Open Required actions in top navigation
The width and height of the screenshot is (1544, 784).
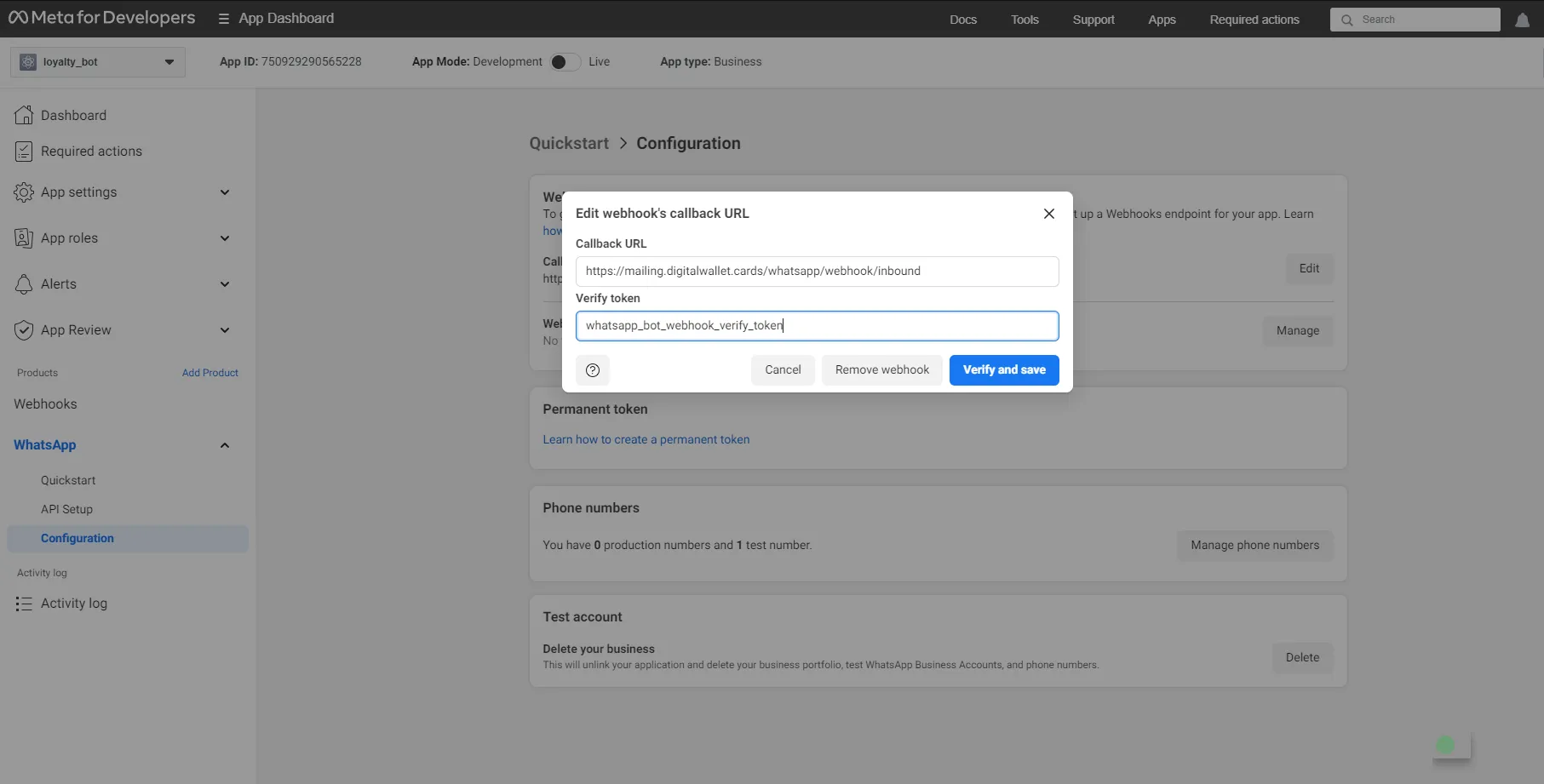(1254, 20)
